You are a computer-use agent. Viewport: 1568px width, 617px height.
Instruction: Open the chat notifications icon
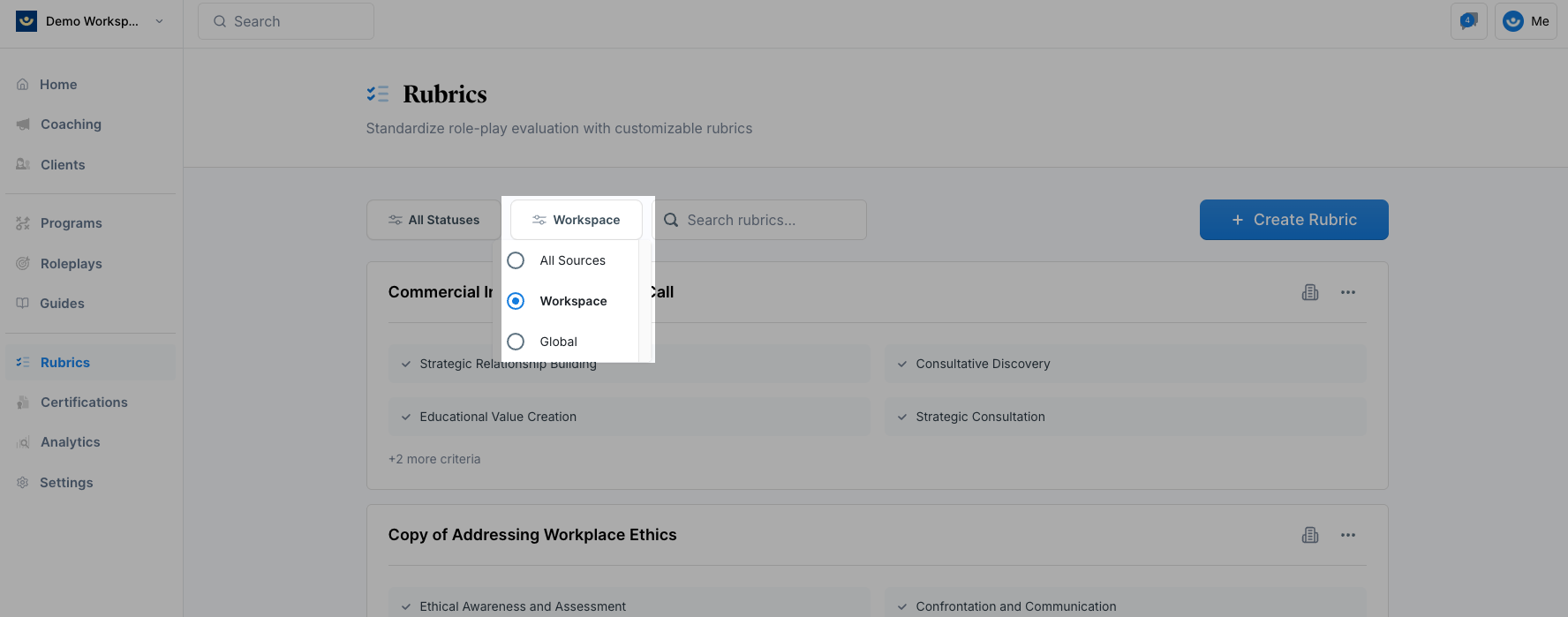click(x=1469, y=21)
